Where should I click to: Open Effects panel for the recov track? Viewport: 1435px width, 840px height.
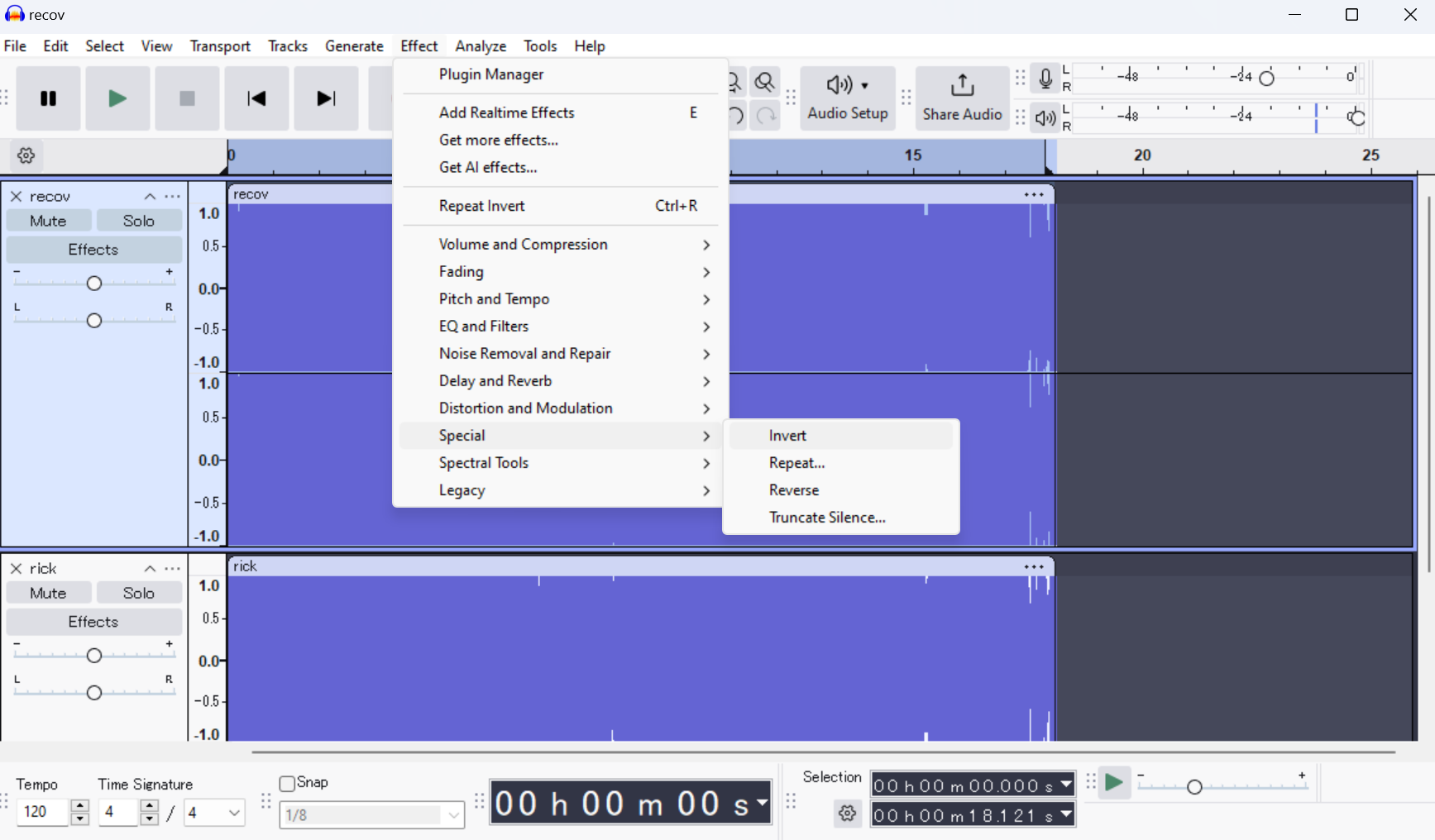(93, 250)
